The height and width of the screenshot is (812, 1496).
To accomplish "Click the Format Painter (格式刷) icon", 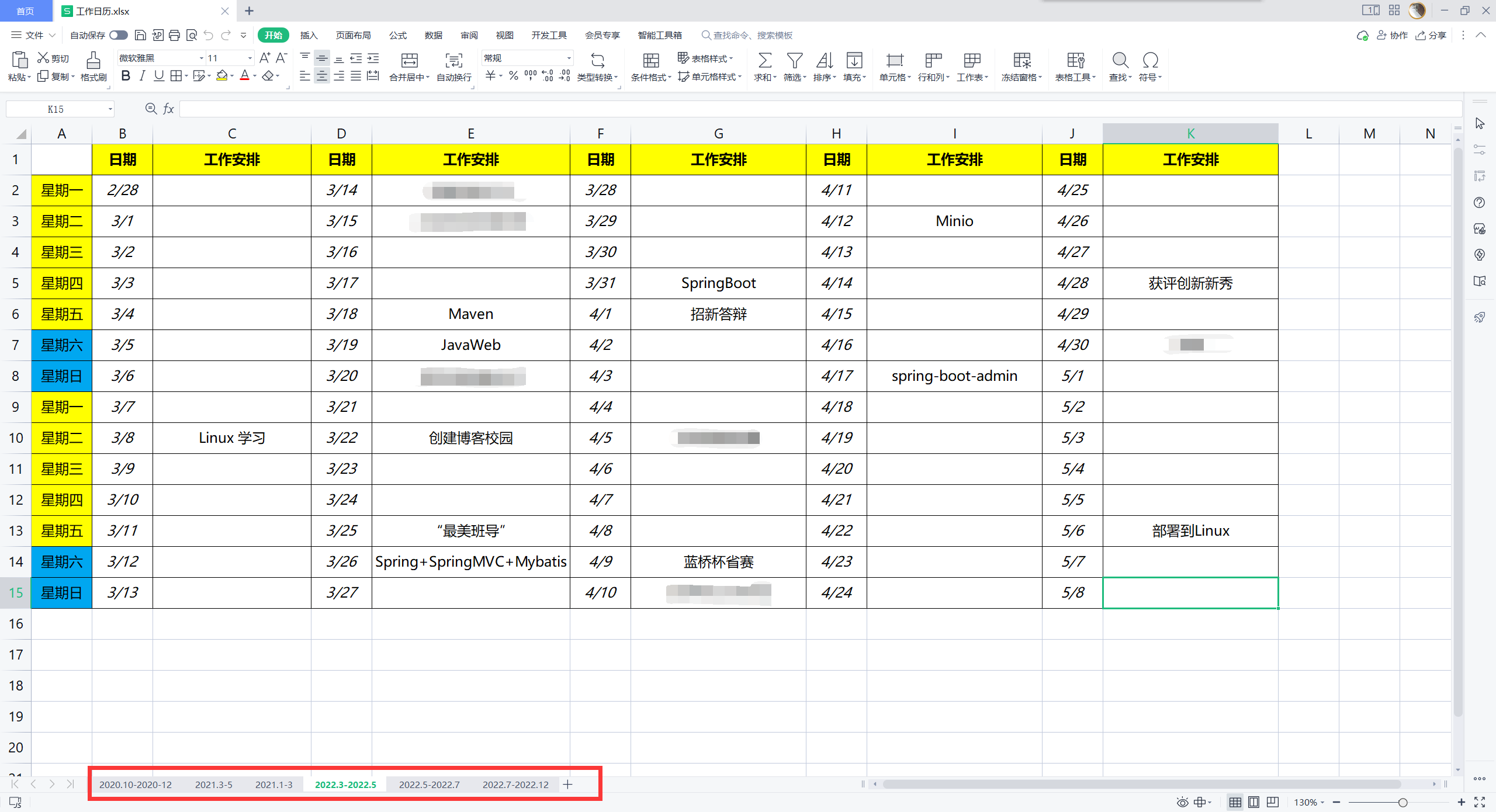I will click(93, 61).
